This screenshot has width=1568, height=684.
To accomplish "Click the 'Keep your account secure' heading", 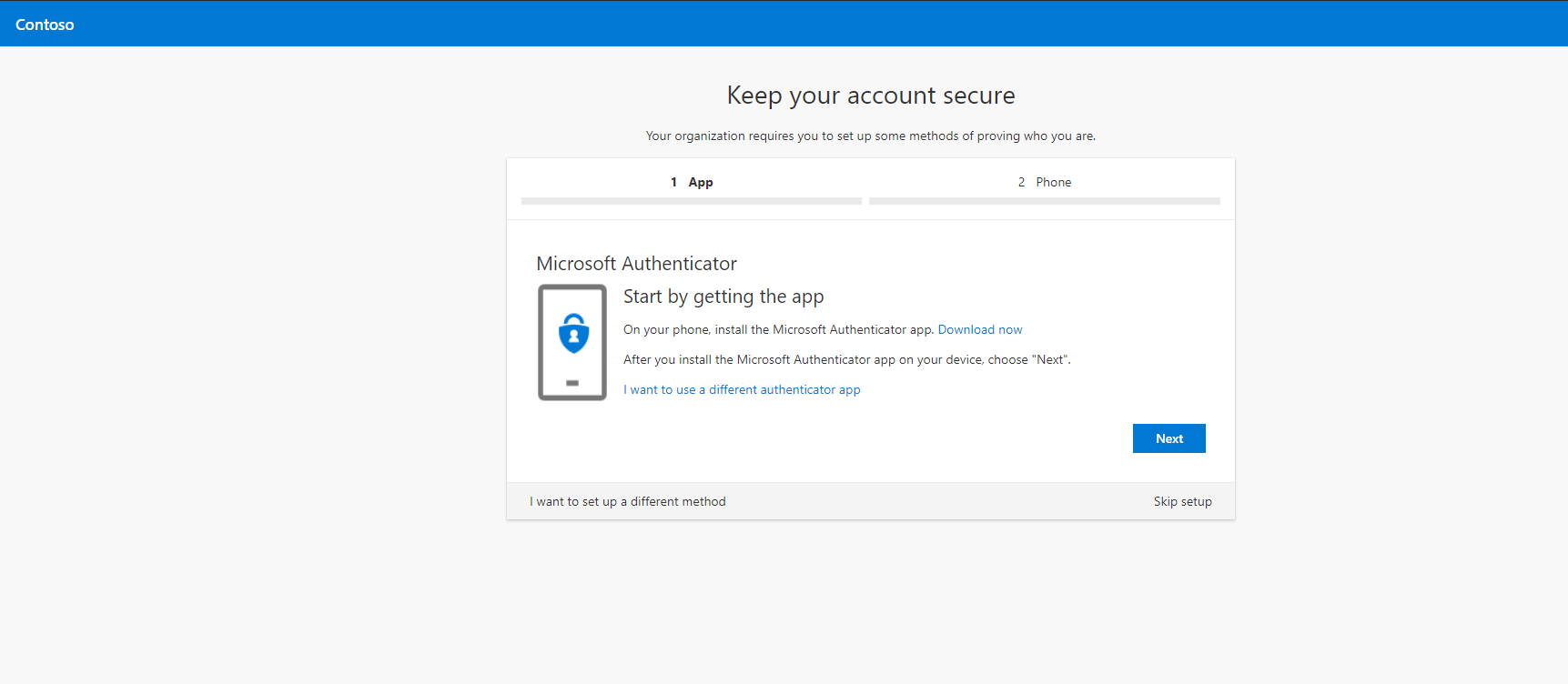I will pos(871,96).
